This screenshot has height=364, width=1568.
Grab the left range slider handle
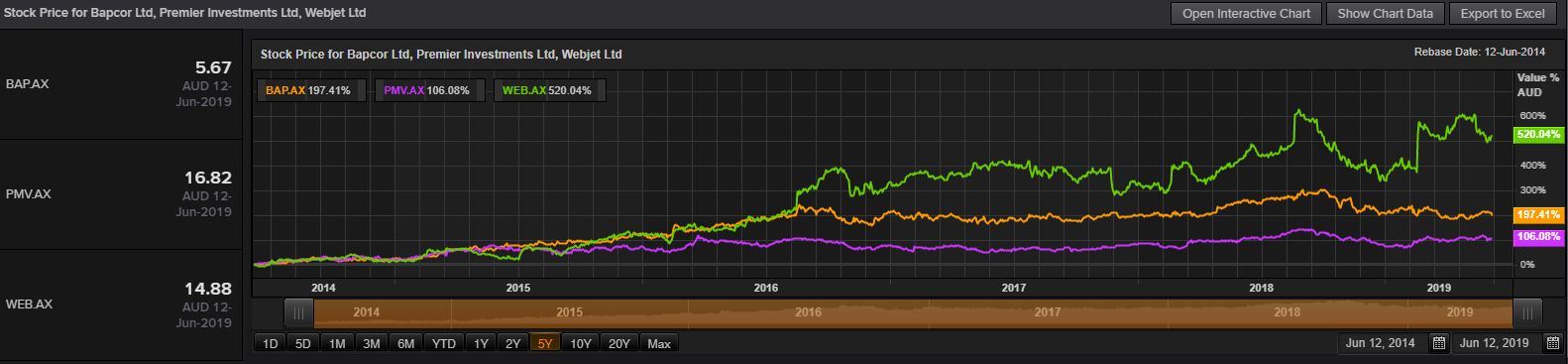pyautogui.click(x=298, y=312)
